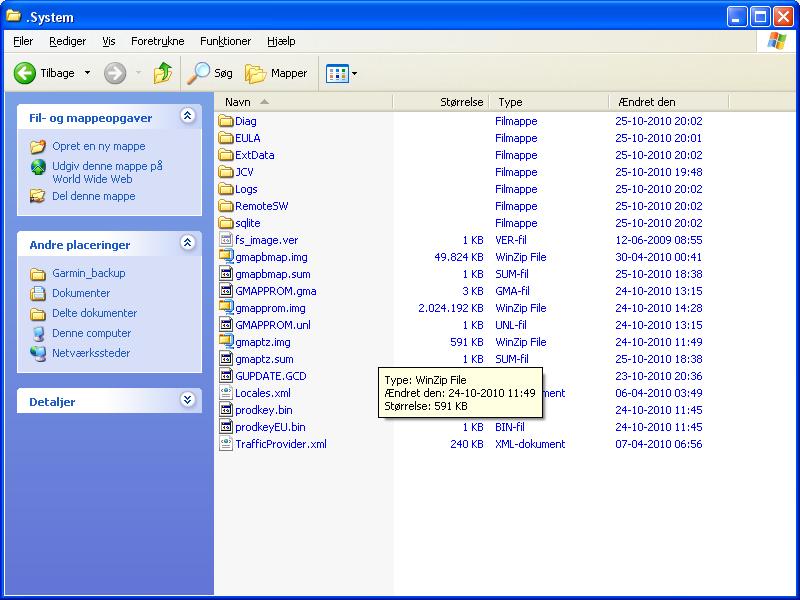The width and height of the screenshot is (800, 600).
Task: Click Udgiv denne mappe på World Wide Web
Action: coord(108,172)
